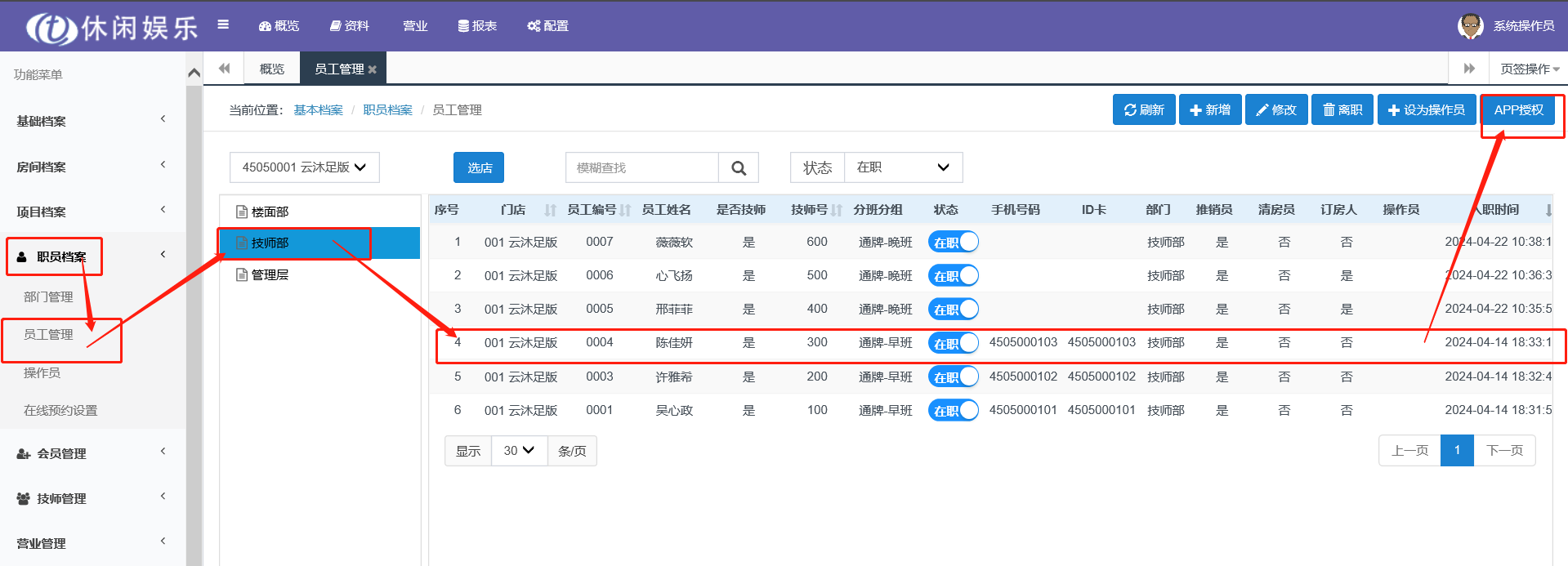Click the 模糊查找 search input field
This screenshot has width=1568, height=566.
641,167
